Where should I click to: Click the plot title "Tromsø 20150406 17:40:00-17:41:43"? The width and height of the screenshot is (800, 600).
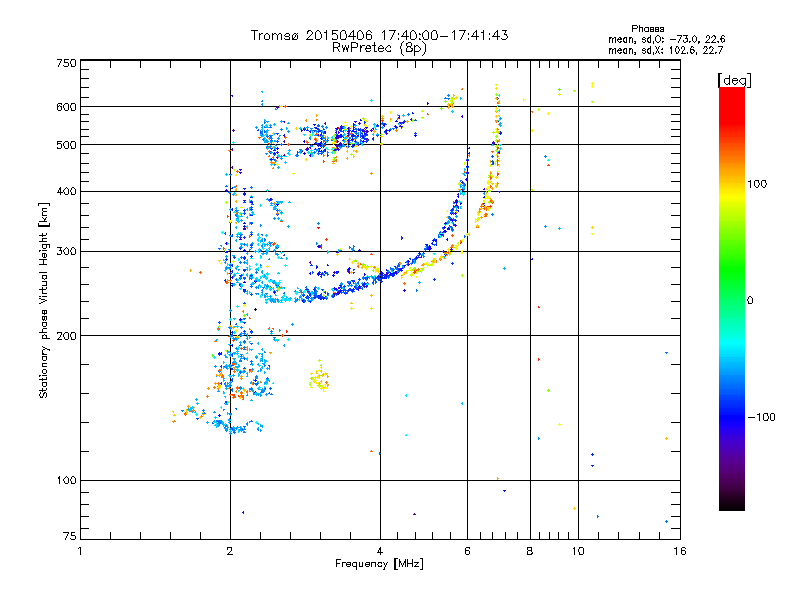tap(380, 35)
